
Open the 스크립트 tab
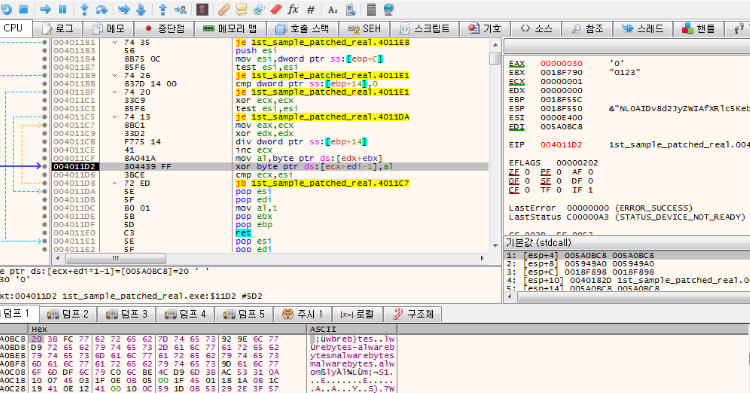pos(425,29)
